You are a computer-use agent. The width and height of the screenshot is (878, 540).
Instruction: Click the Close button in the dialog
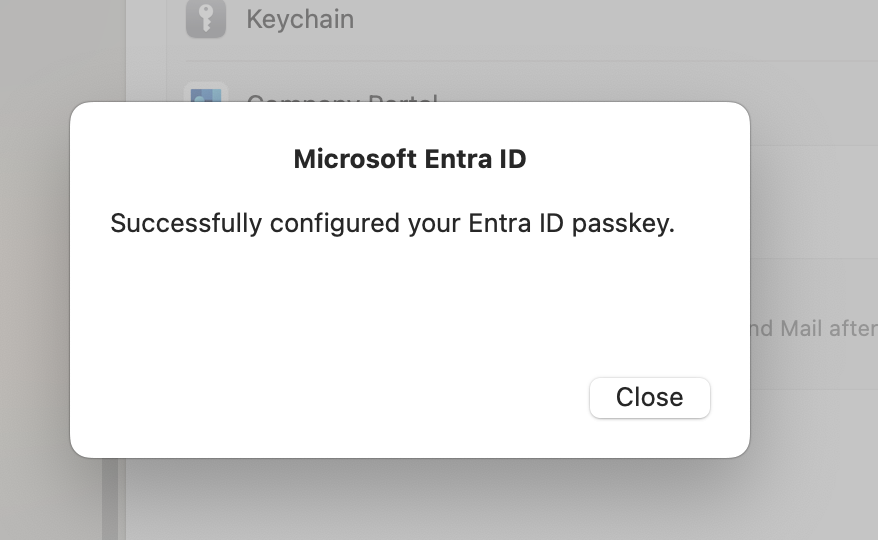pos(650,397)
